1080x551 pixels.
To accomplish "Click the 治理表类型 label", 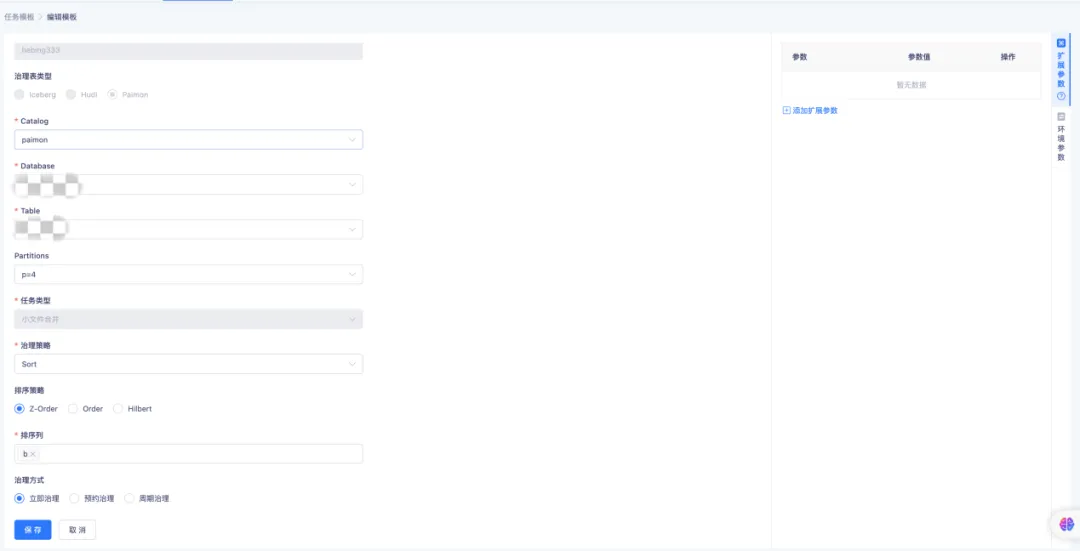I will coord(33,76).
